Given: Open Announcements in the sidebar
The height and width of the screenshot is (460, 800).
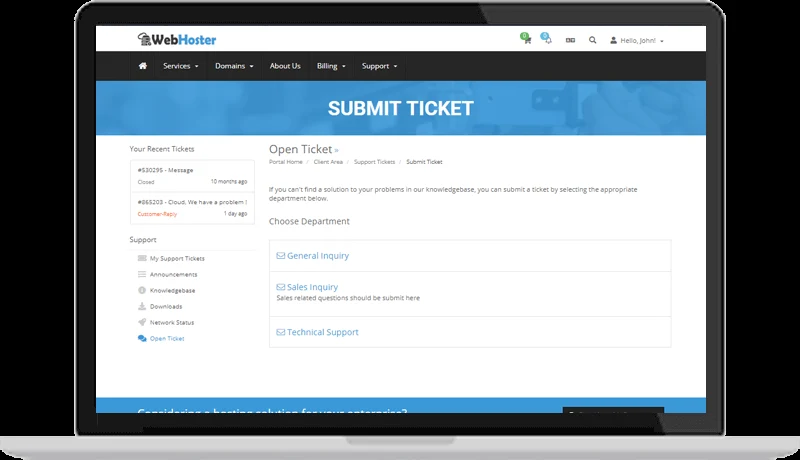Looking at the screenshot, I should pos(173,274).
